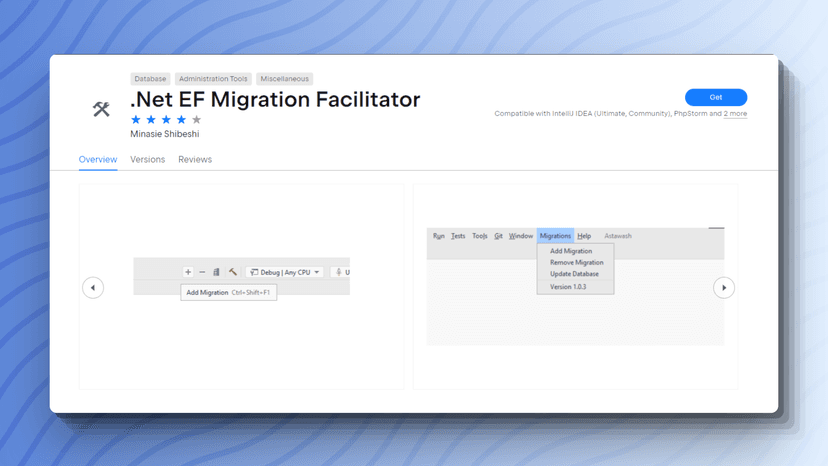
Task: Click the fifth grey rating star
Action: (196, 119)
